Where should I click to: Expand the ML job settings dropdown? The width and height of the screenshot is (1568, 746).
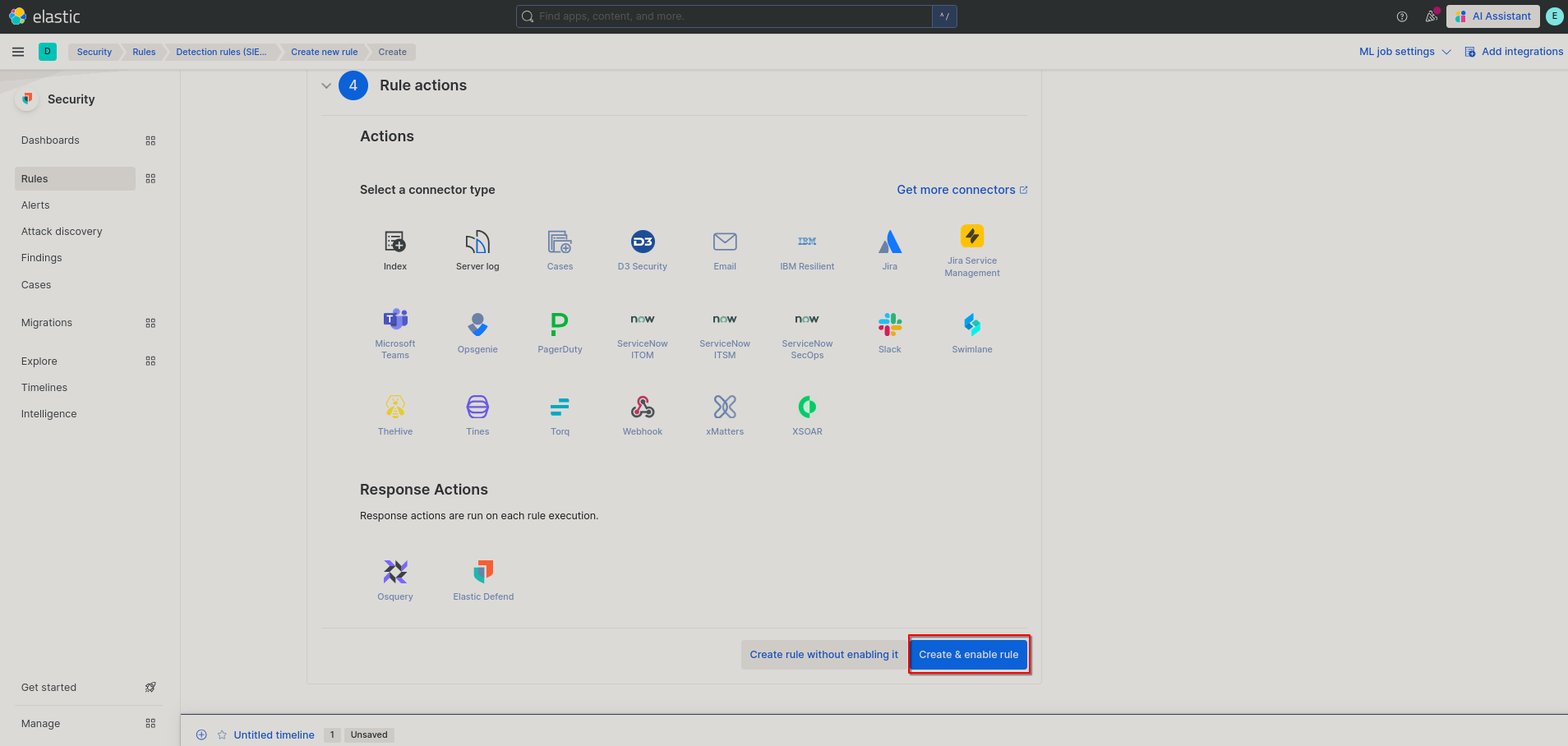click(x=1404, y=52)
